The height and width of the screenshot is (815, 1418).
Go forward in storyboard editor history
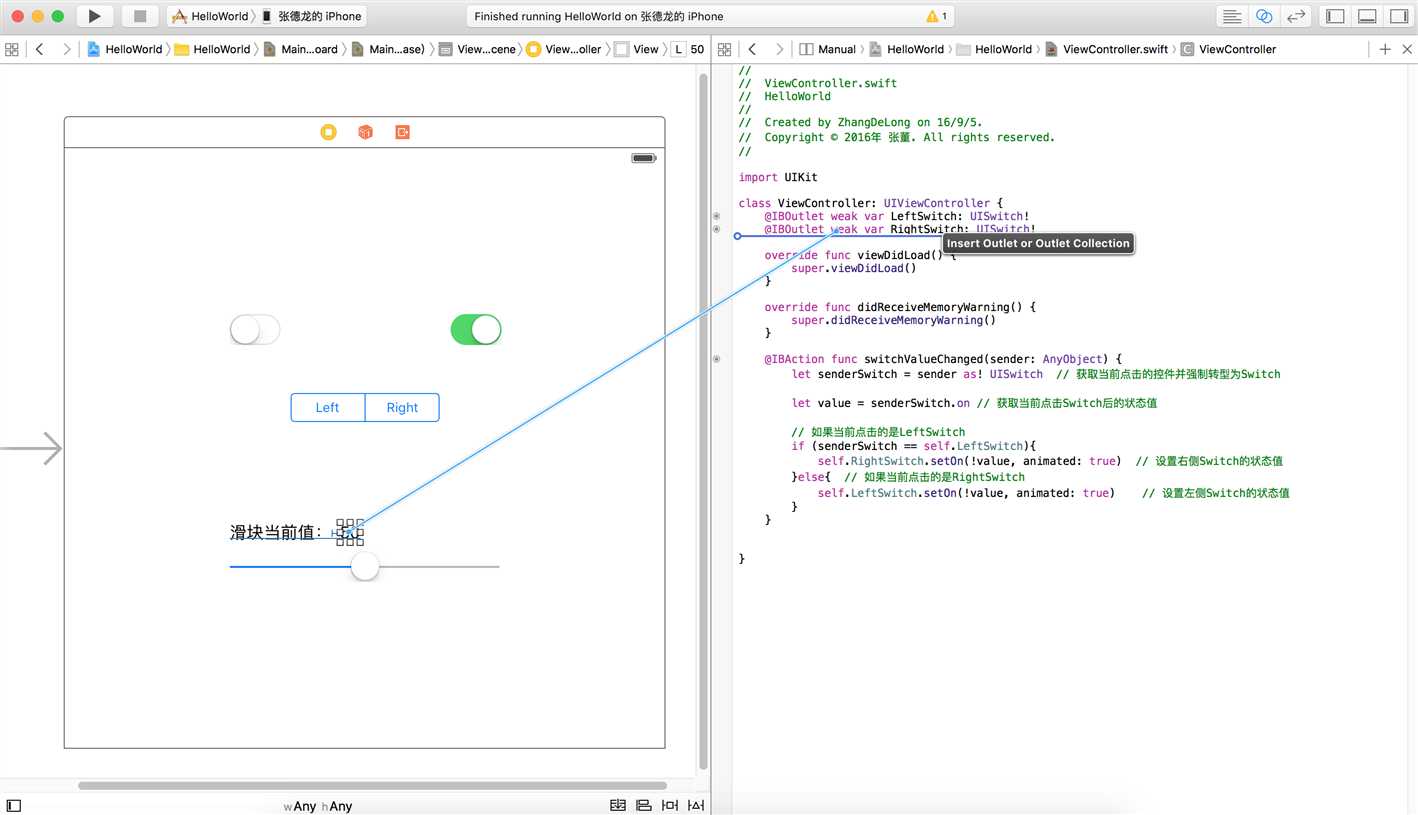coord(66,49)
